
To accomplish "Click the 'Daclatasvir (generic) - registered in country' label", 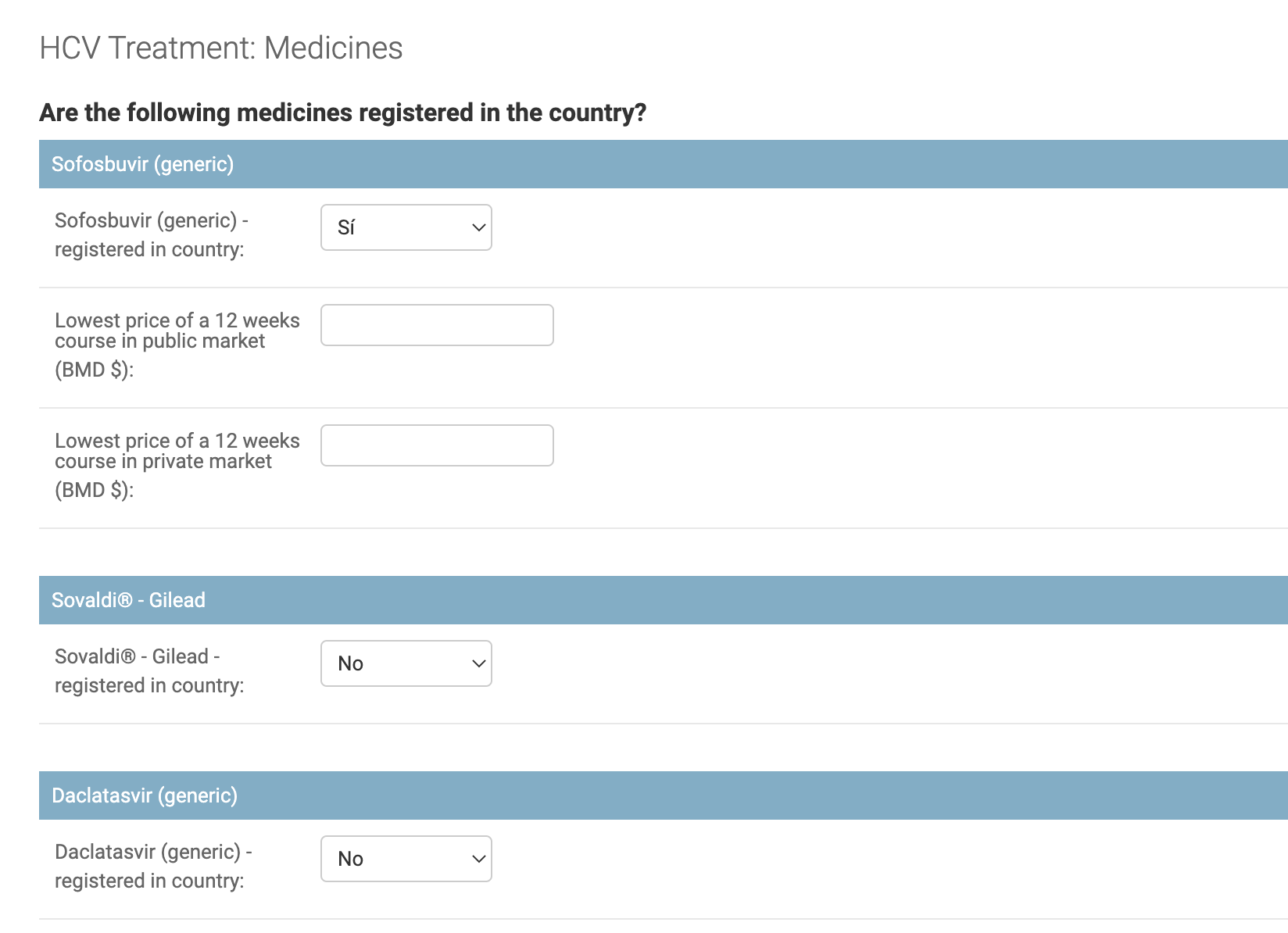I will 153,866.
